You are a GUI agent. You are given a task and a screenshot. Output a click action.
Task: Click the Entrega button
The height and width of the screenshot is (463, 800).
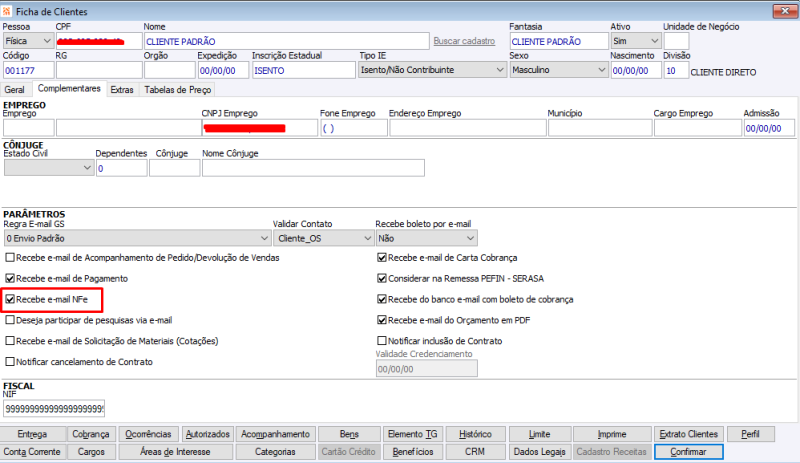33,434
